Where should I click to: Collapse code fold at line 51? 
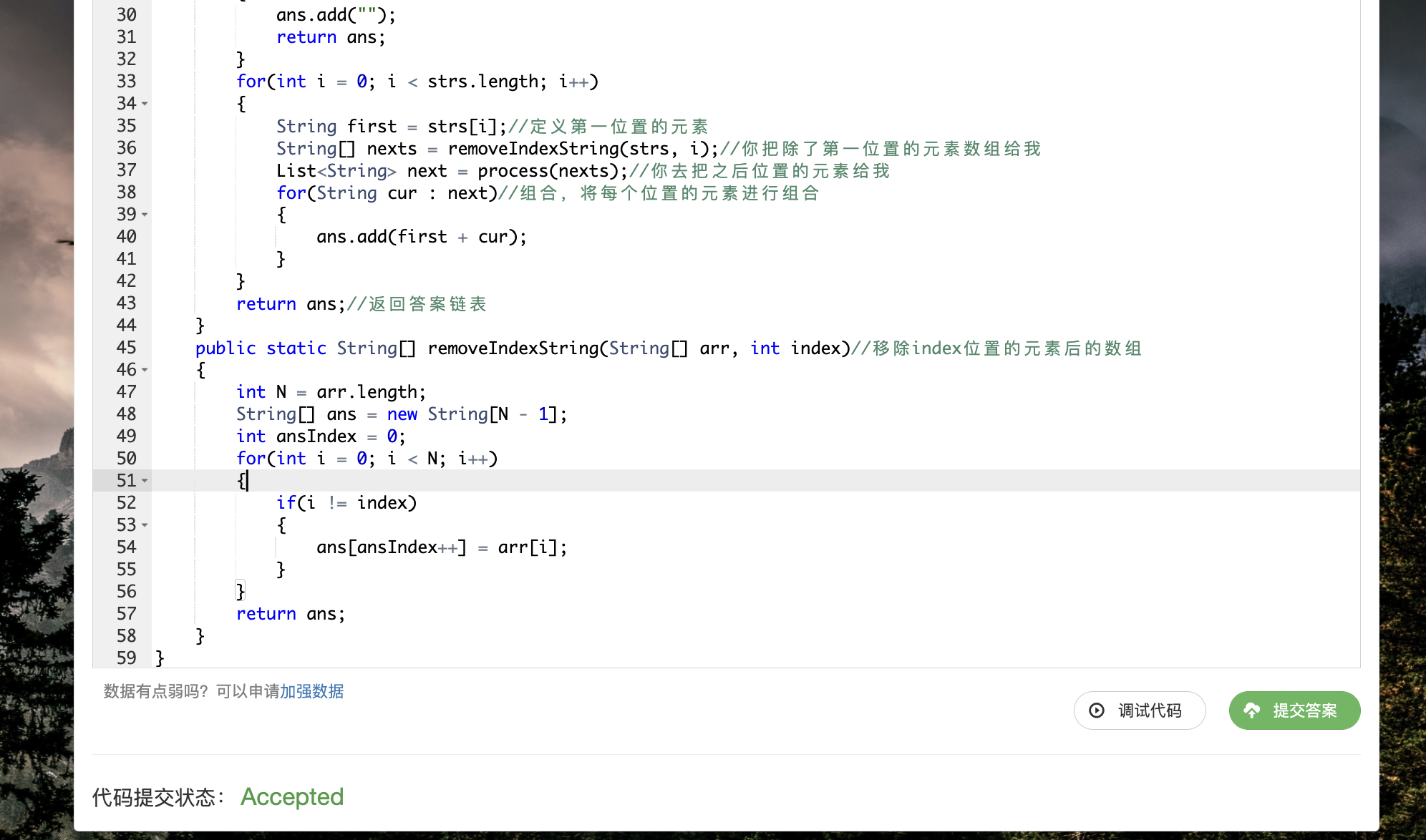[145, 481]
